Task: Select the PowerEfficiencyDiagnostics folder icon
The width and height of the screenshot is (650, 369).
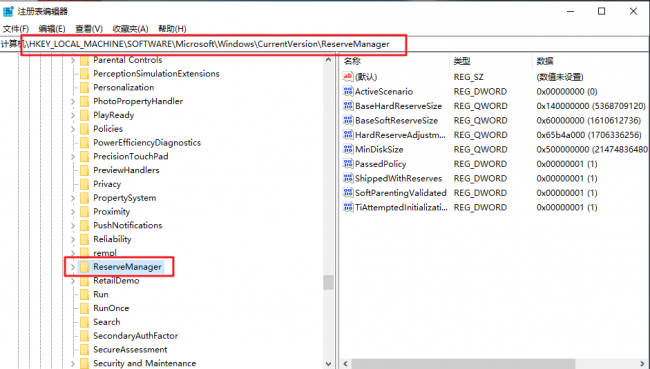Action: click(x=84, y=143)
